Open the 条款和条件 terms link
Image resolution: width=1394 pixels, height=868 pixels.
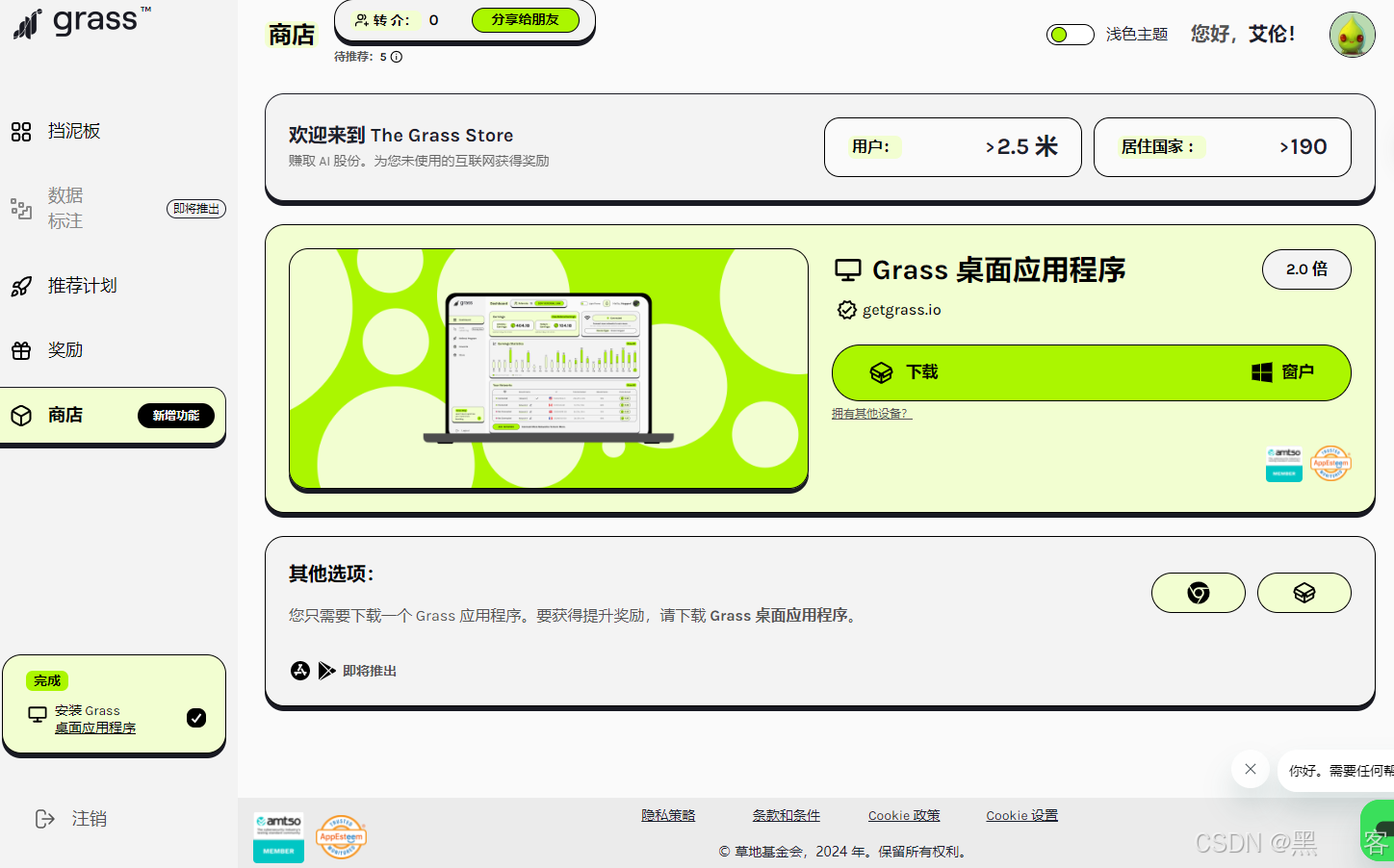click(787, 816)
